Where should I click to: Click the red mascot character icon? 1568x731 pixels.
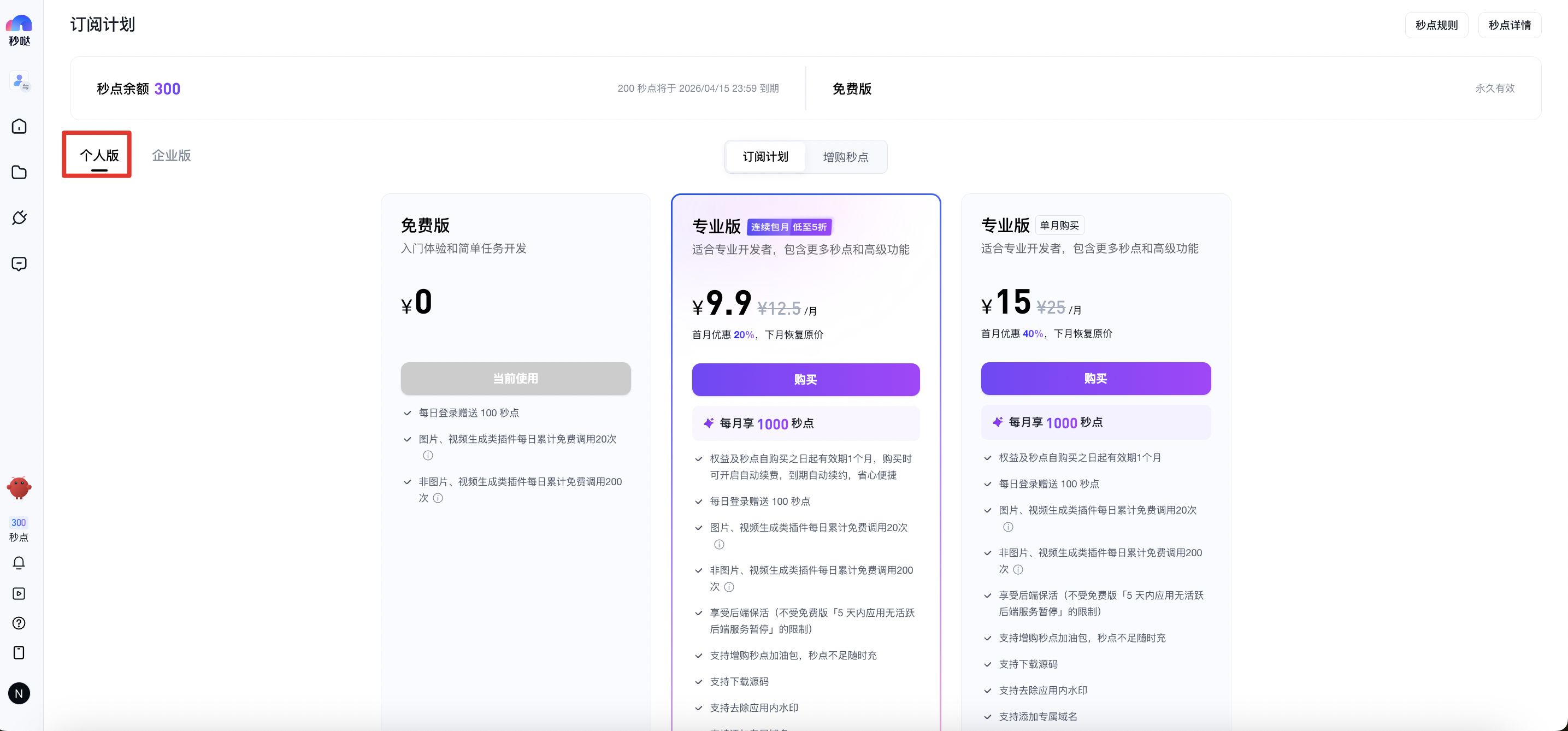click(x=19, y=487)
